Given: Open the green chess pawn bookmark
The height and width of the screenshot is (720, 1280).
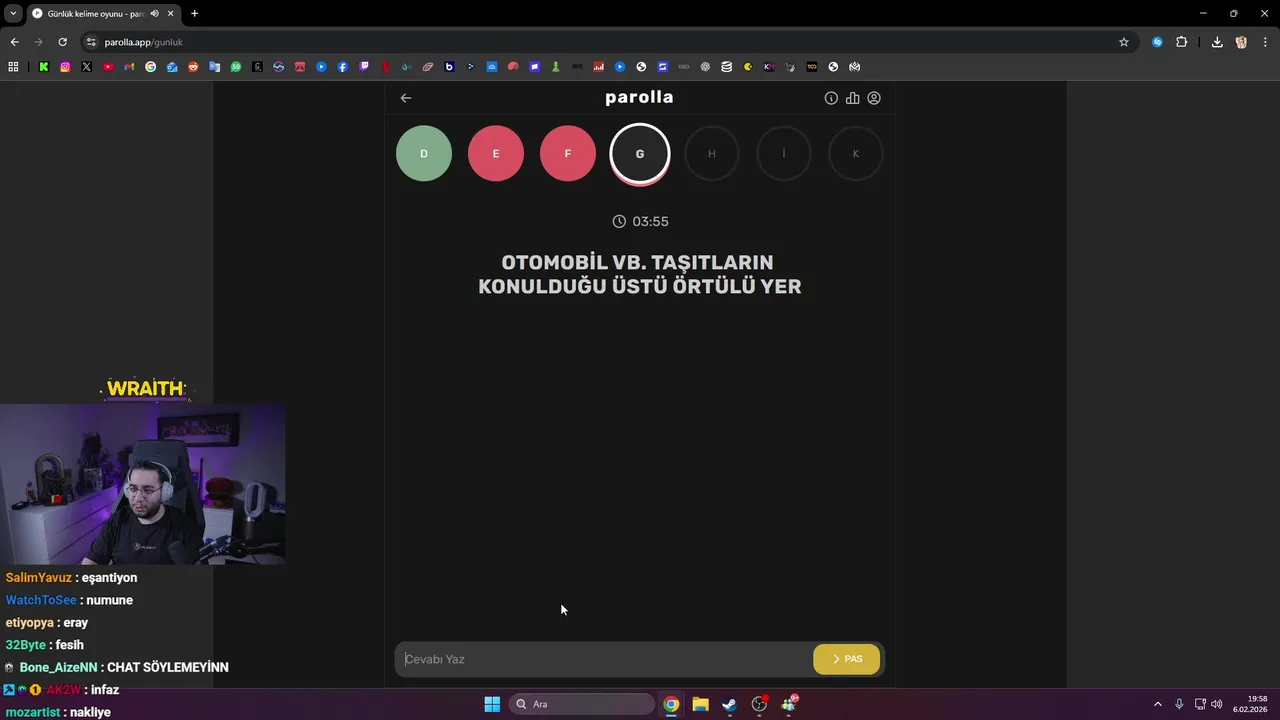Looking at the screenshot, I should (x=556, y=67).
